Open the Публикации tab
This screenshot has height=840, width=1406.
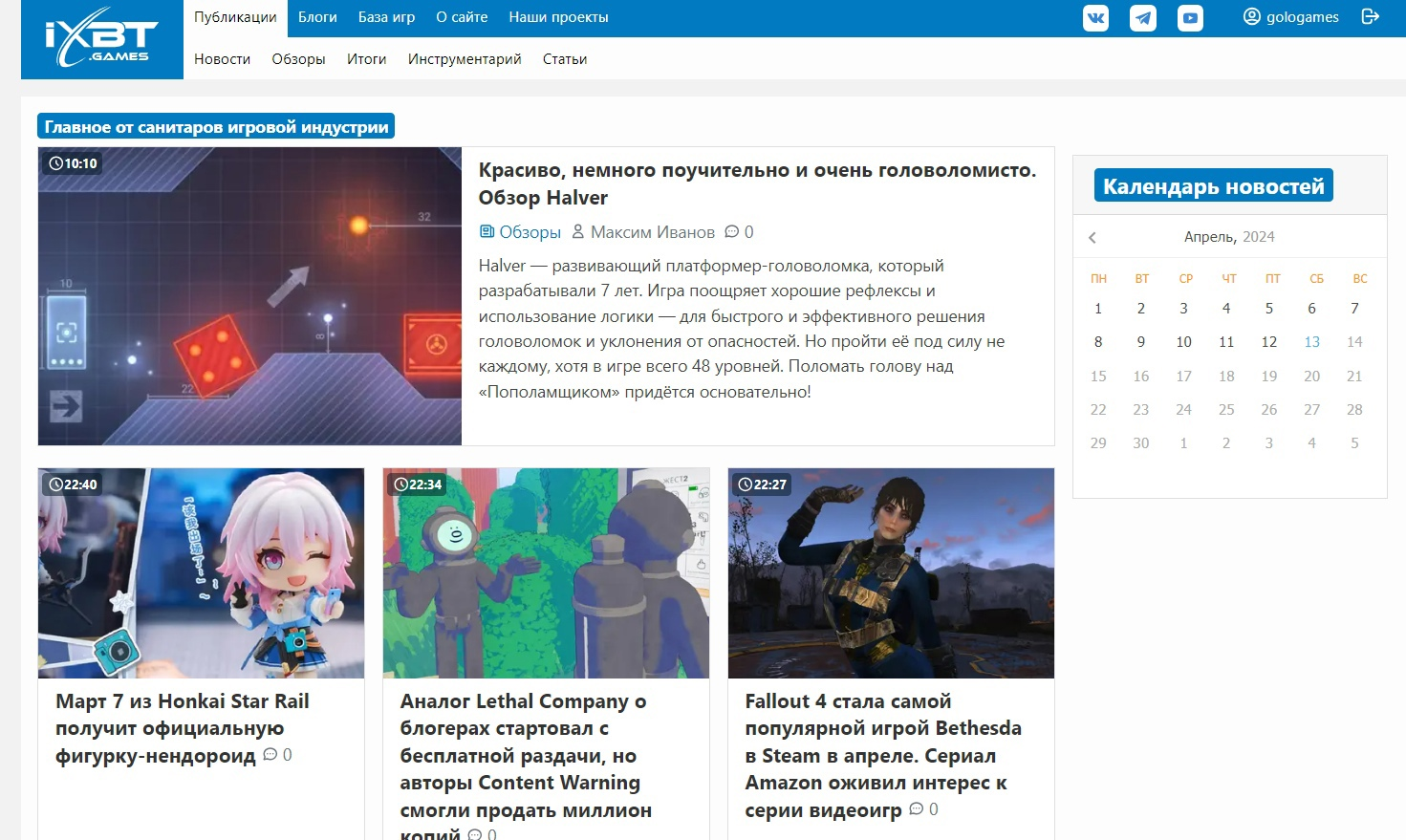(x=235, y=18)
